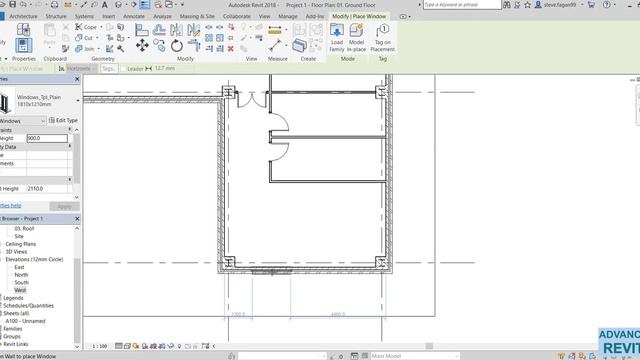
Task: Click the Array tool icon
Action: (209, 38)
